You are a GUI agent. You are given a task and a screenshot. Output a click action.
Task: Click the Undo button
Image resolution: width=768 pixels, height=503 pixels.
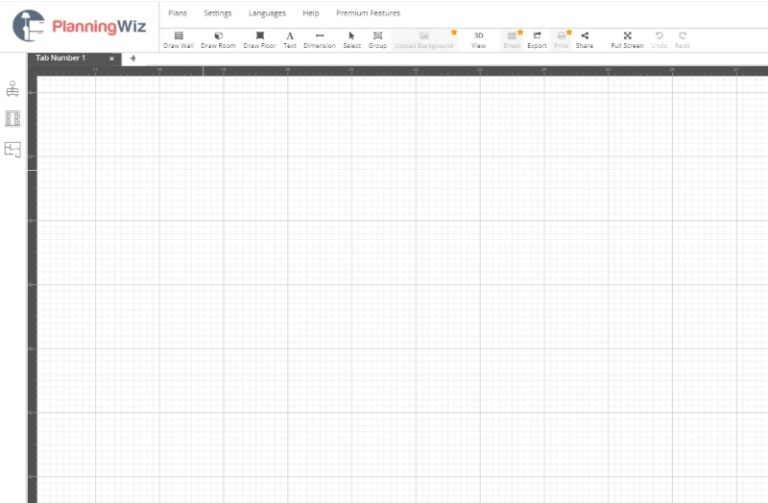(x=659, y=40)
